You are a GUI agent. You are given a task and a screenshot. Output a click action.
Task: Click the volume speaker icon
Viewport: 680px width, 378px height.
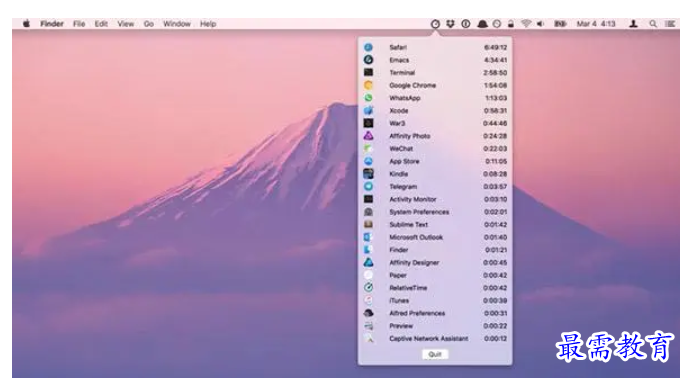tap(540, 24)
